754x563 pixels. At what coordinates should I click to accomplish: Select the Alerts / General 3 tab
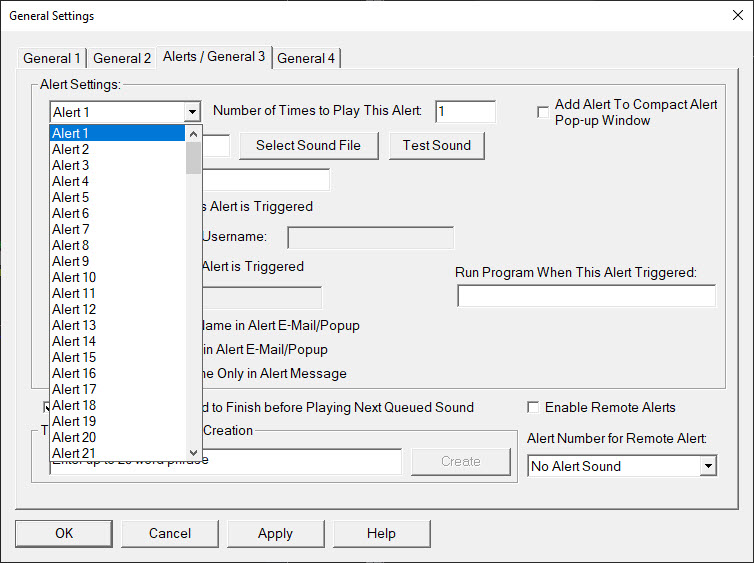pos(214,57)
